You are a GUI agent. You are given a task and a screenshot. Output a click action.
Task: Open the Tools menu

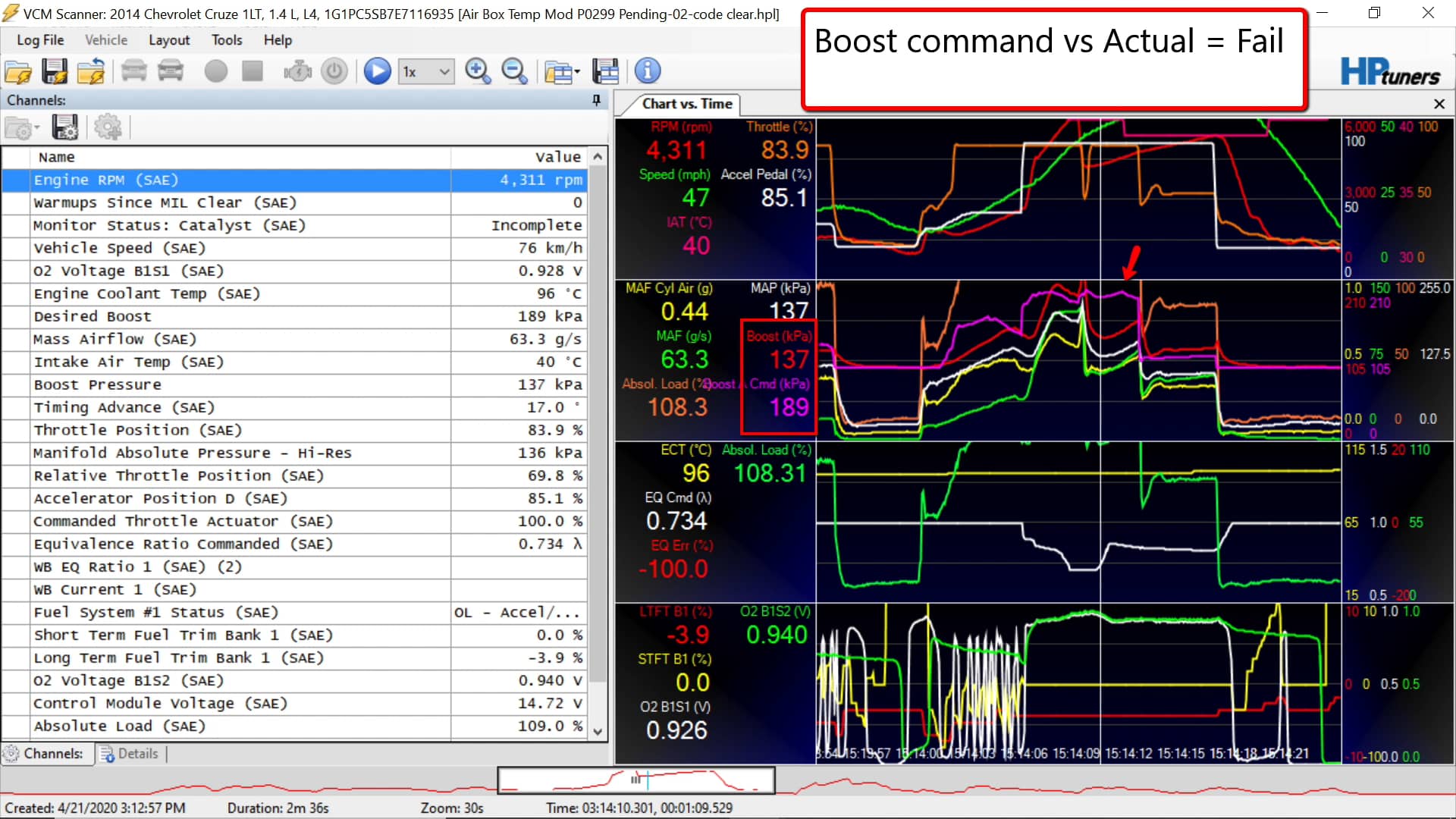pyautogui.click(x=227, y=40)
